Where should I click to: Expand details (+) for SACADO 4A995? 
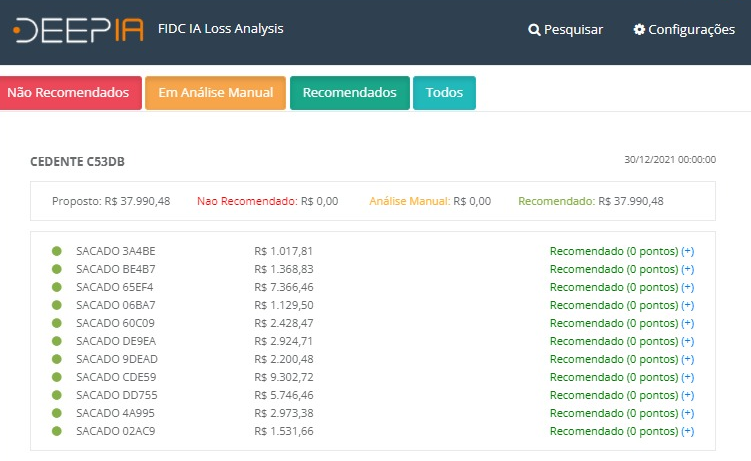687,413
